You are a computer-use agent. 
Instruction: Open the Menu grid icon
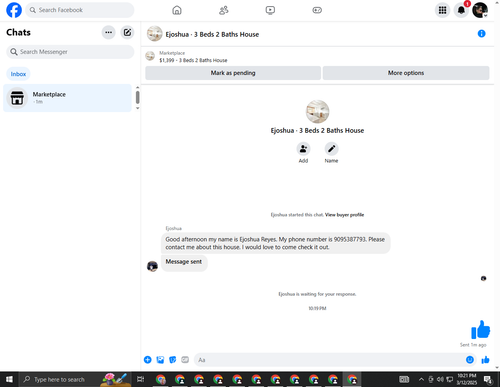pyautogui.click(x=442, y=10)
